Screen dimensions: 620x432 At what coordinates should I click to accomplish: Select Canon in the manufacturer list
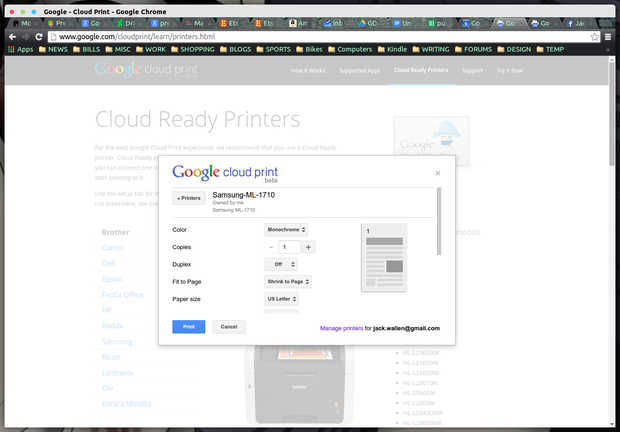tap(112, 248)
